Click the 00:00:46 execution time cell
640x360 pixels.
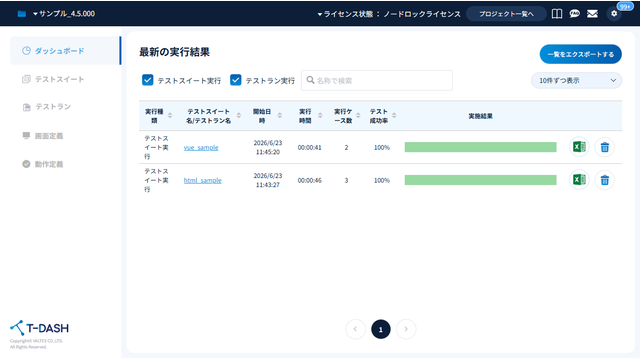(309, 180)
